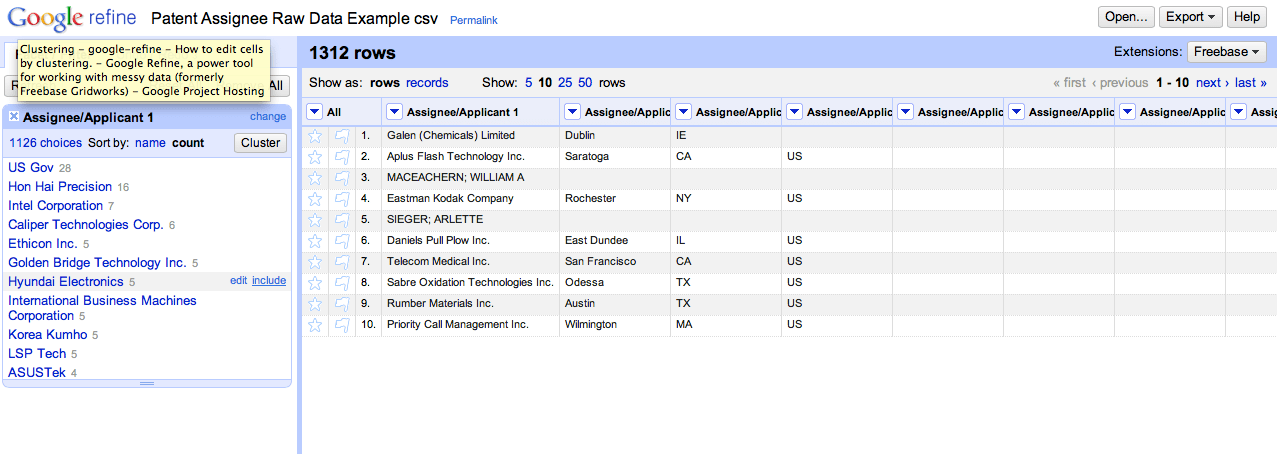The image size is (1277, 454).
Task: Star row 8 Sabre Oxidation Technologies Inc.
Action: 315,283
